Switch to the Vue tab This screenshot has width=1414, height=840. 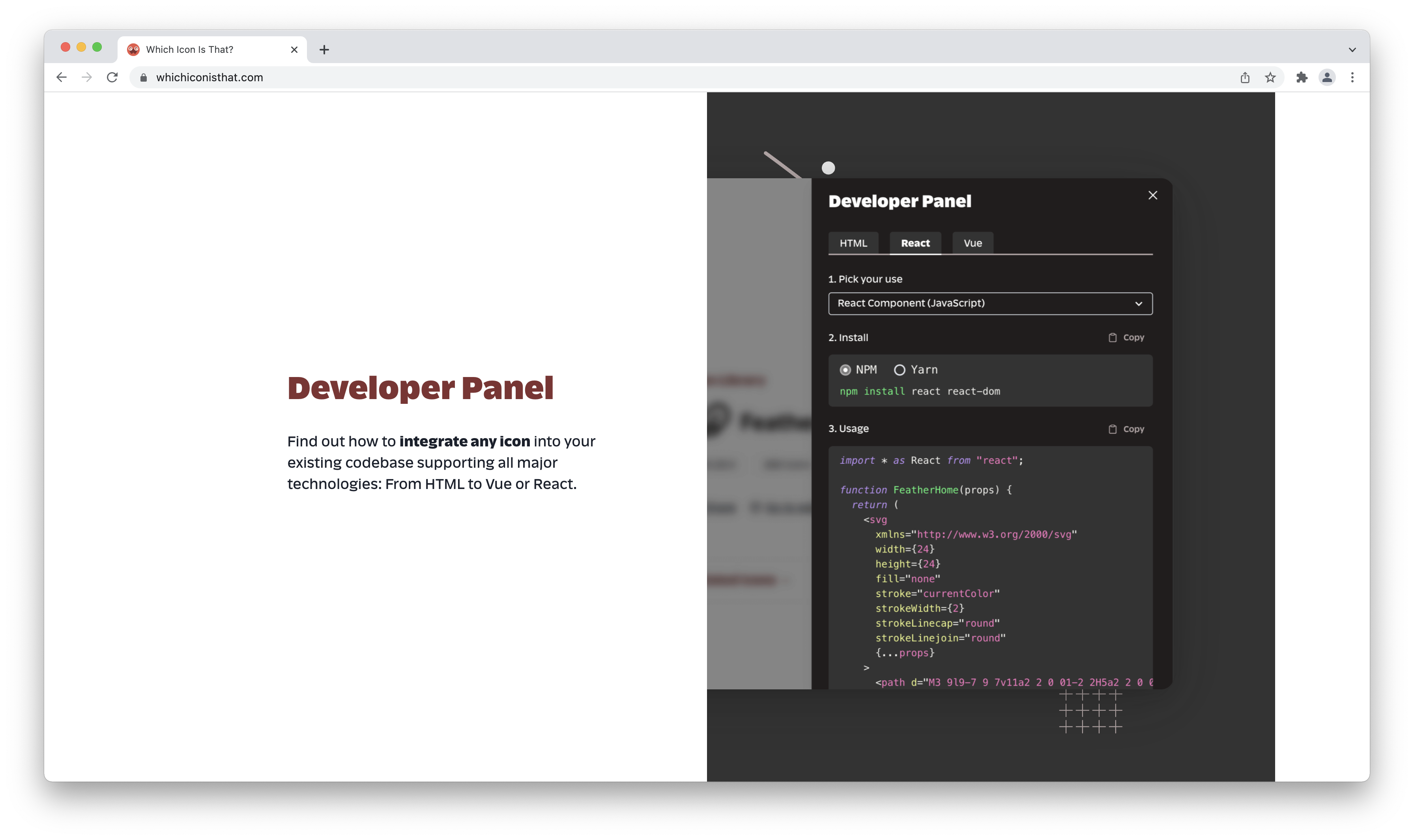click(972, 243)
